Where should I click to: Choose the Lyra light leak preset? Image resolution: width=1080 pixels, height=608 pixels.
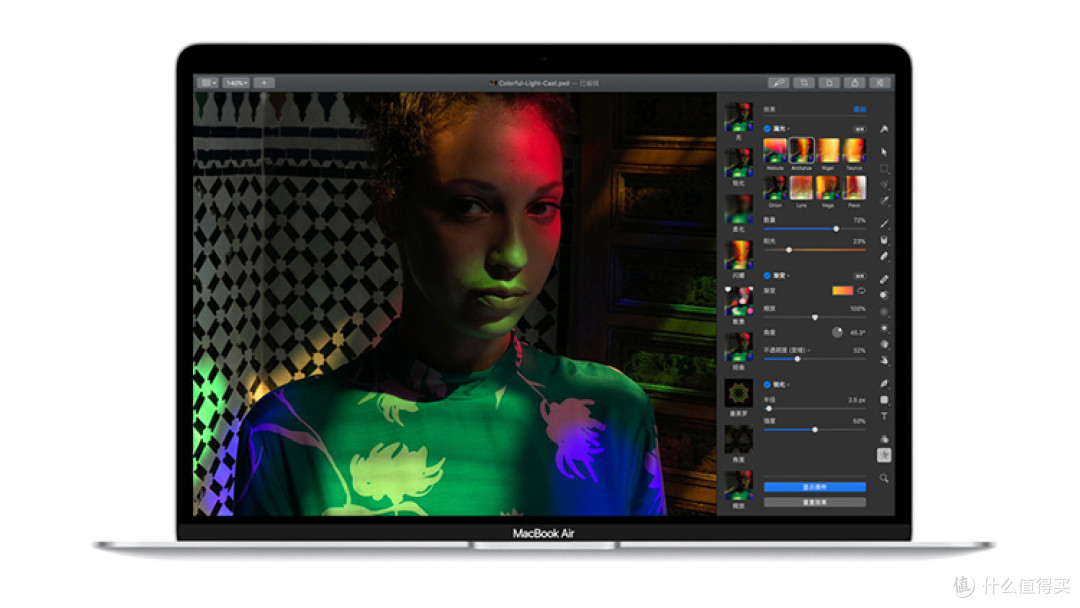tap(801, 187)
